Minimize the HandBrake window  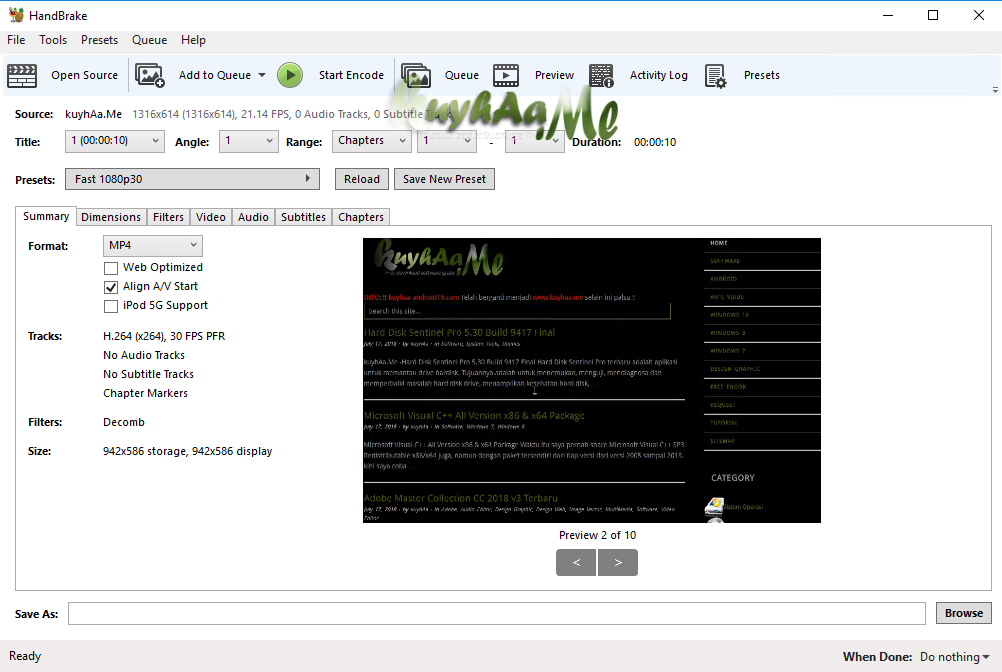[x=888, y=15]
